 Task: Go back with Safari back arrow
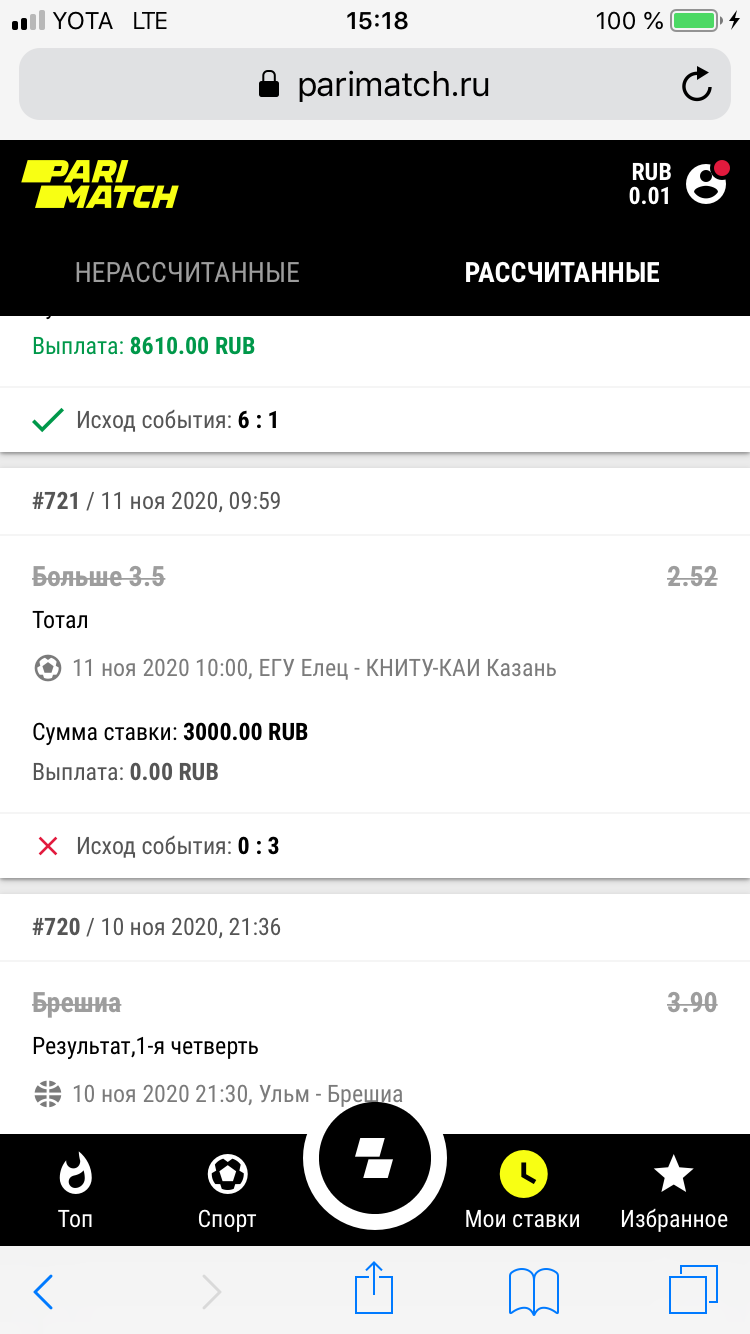44,1291
